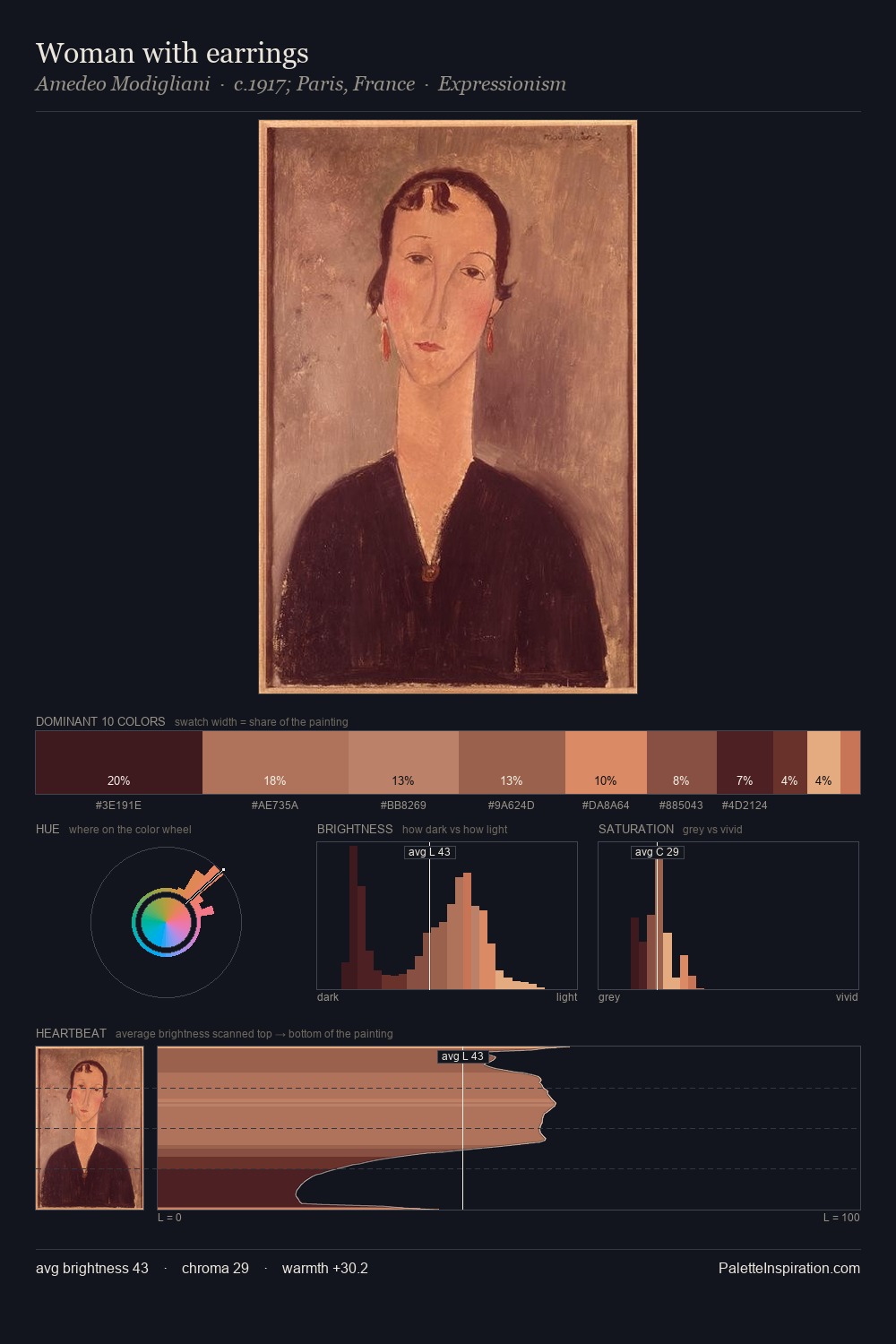Click hex code '#3E191E' below palette
This screenshot has height=1344, width=896.
[x=118, y=806]
